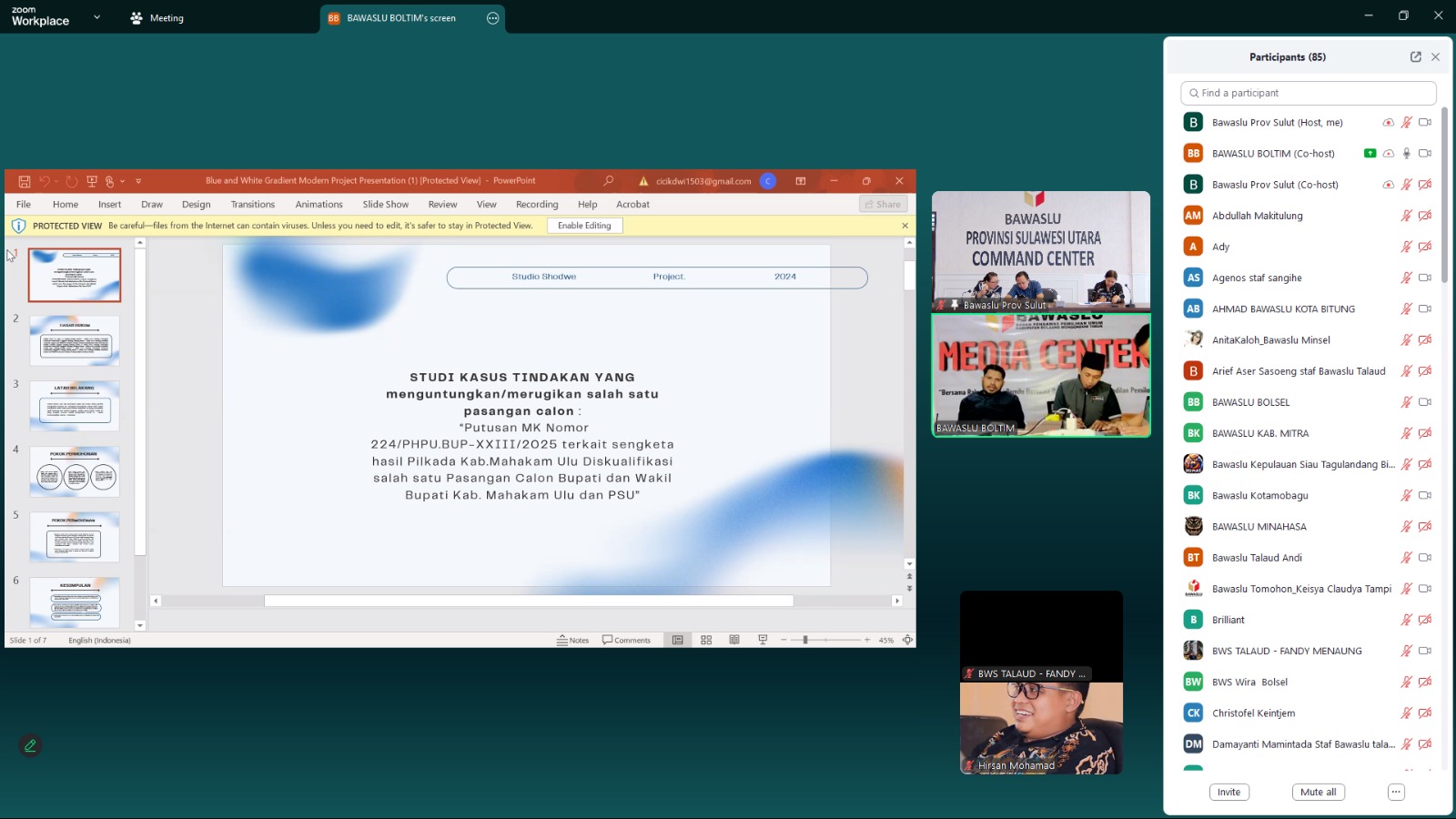
Task: Toggle microphone for BAWASLU BOLSEL
Action: 1406,402
